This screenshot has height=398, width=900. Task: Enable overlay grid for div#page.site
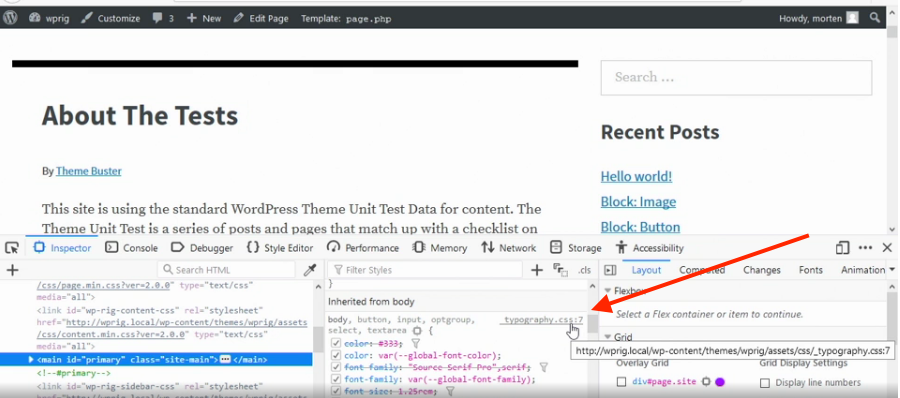click(621, 382)
